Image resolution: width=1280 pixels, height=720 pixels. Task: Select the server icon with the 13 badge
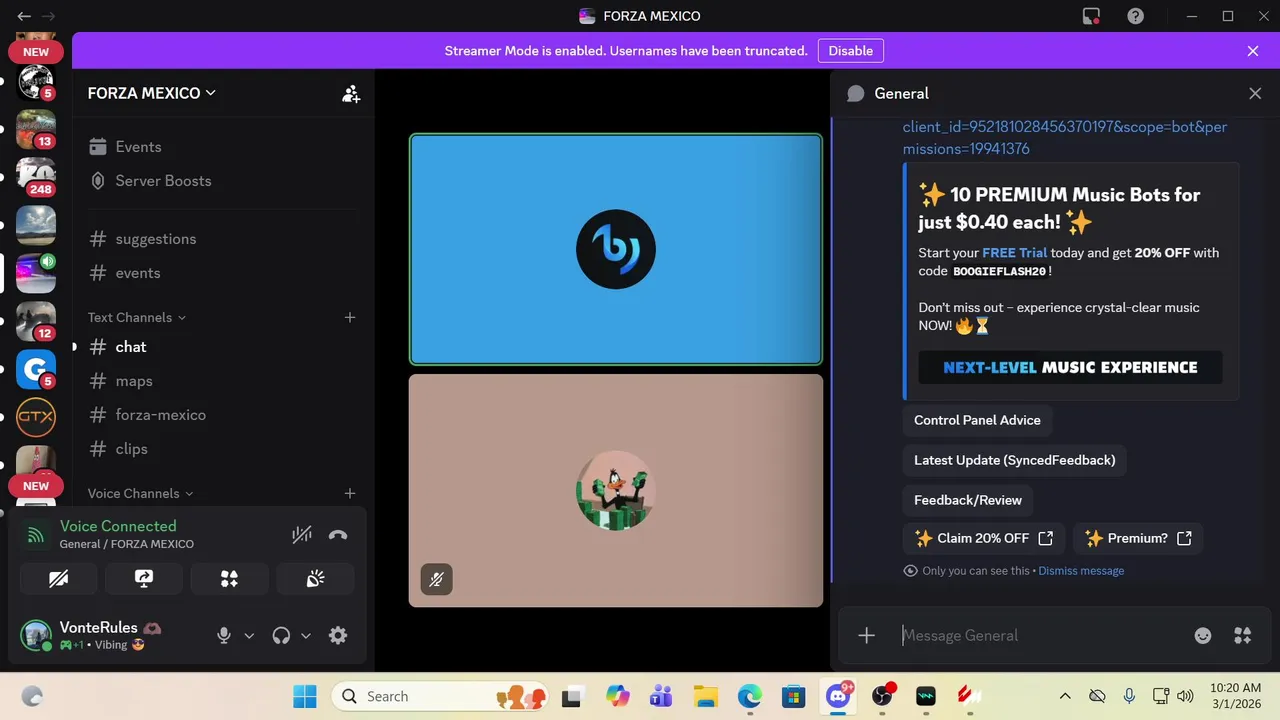(36, 129)
